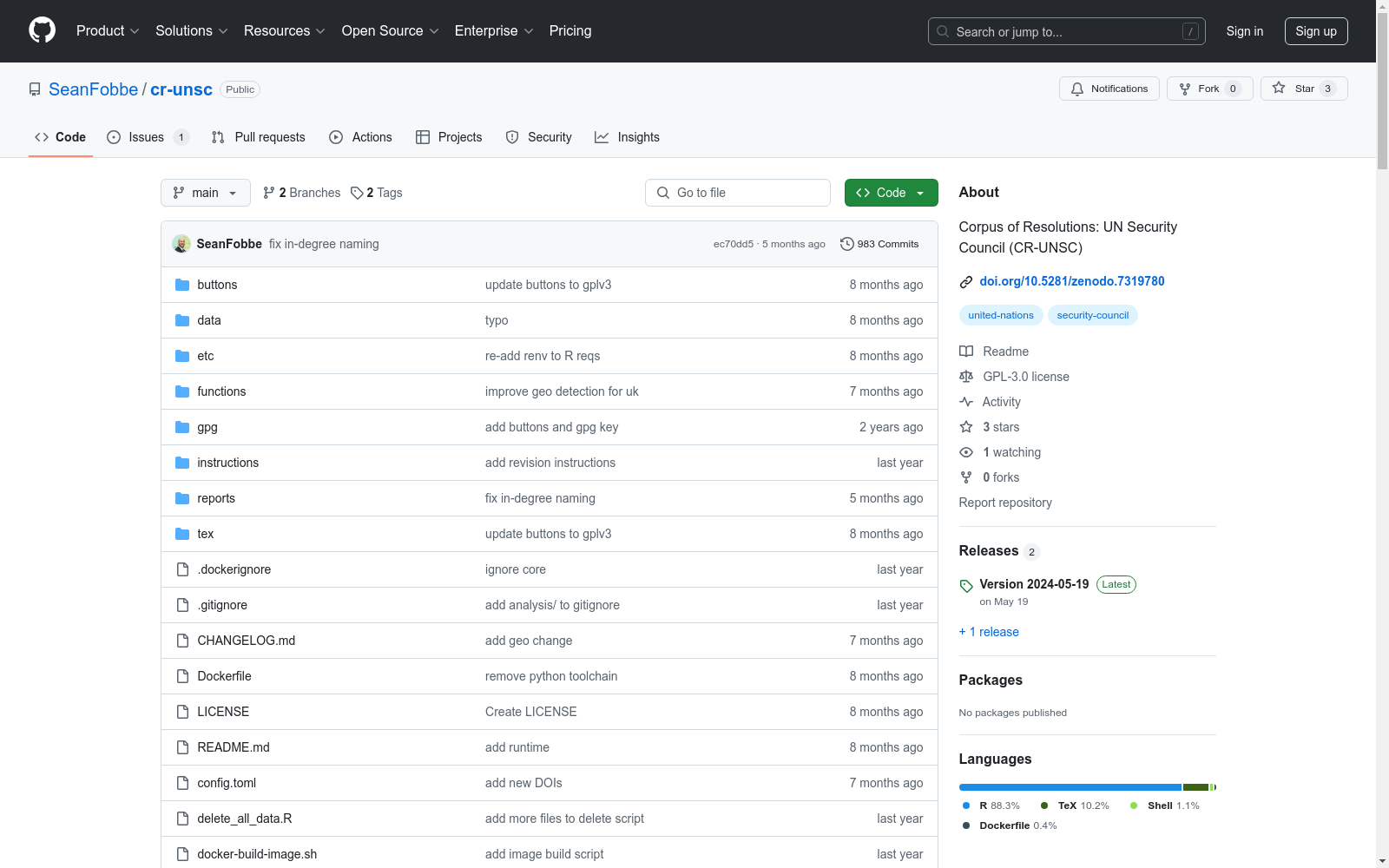Click the GitHub logo icon
The height and width of the screenshot is (868, 1389).
tap(42, 30)
